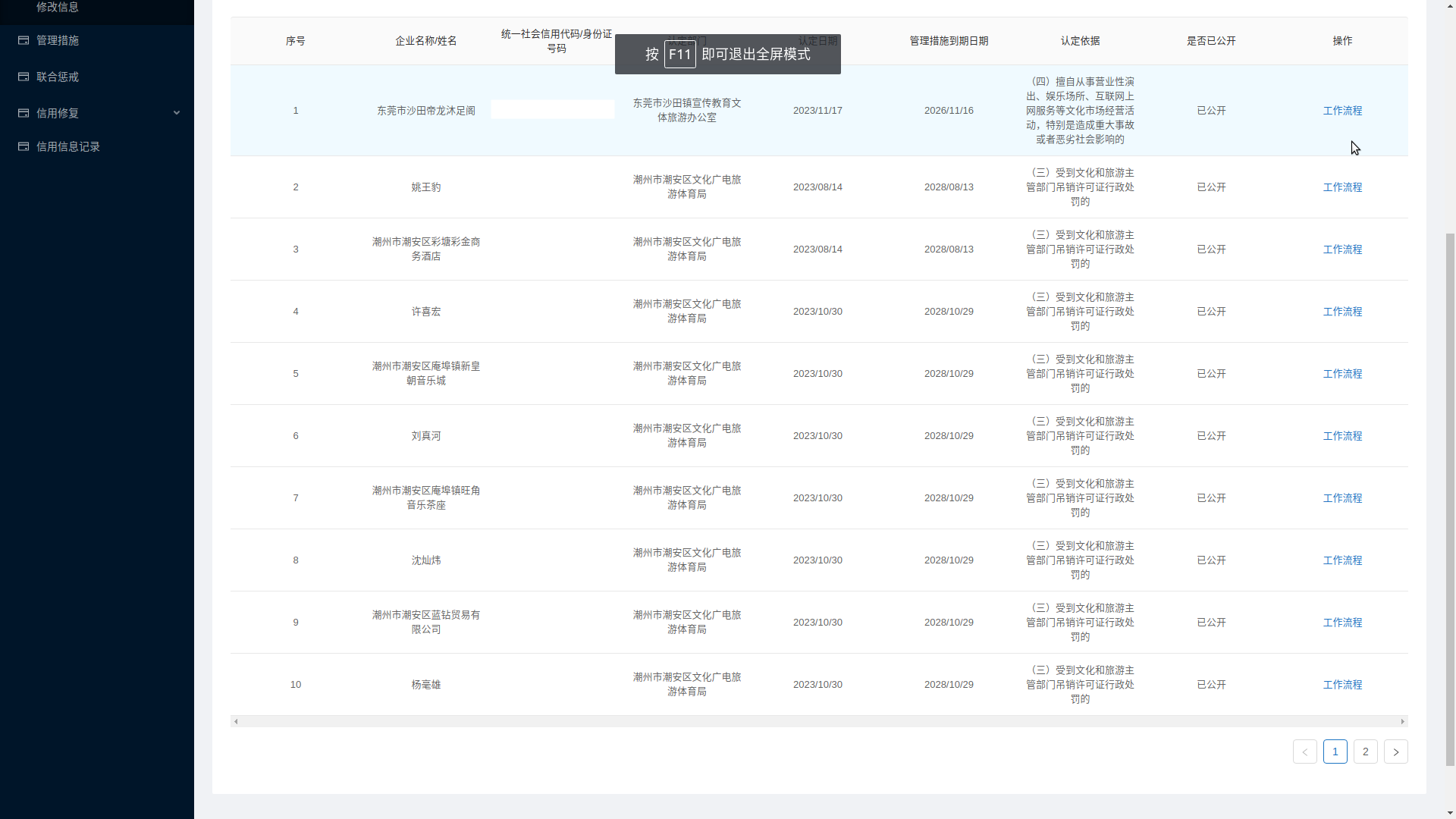This screenshot has height=819, width=1456.
Task: Open 工作流程 for 沈灿炜
Action: (x=1342, y=560)
